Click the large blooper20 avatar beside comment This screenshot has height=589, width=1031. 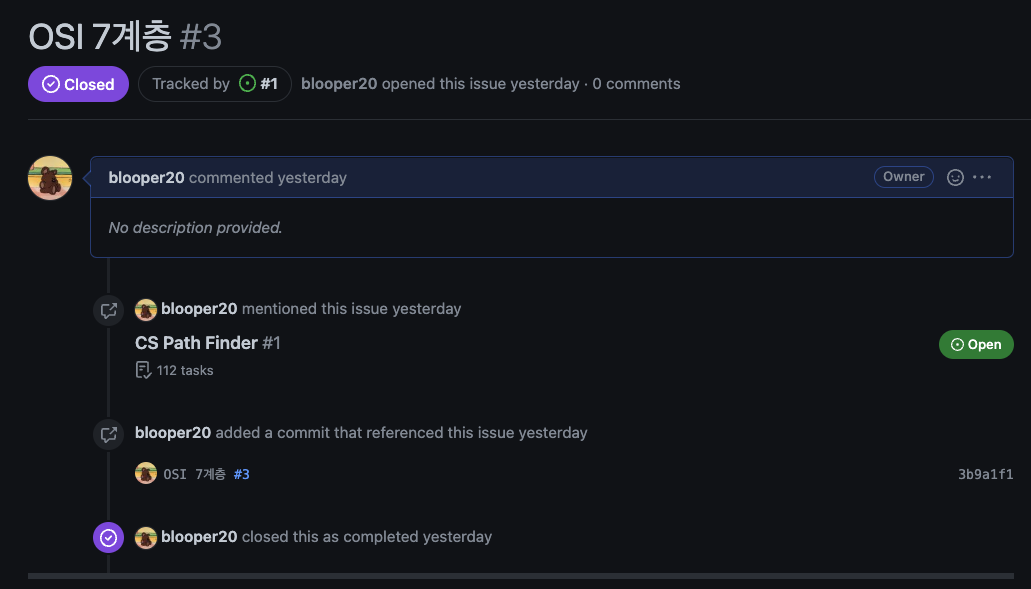(50, 178)
